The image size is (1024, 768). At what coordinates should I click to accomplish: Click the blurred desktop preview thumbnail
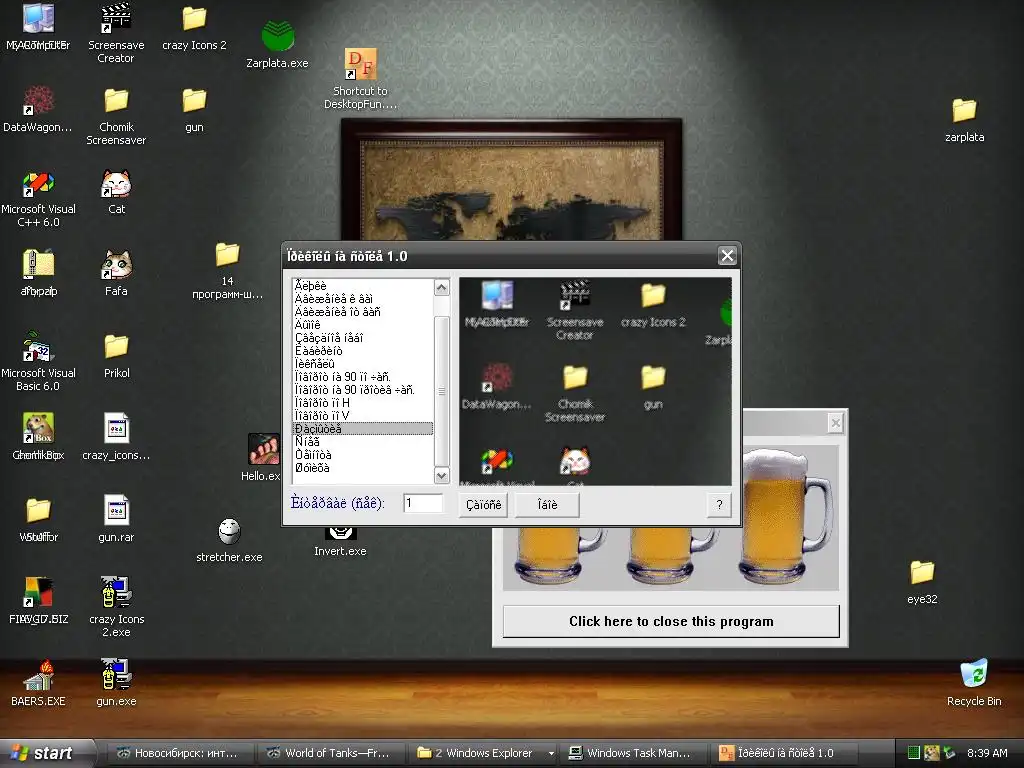point(595,381)
